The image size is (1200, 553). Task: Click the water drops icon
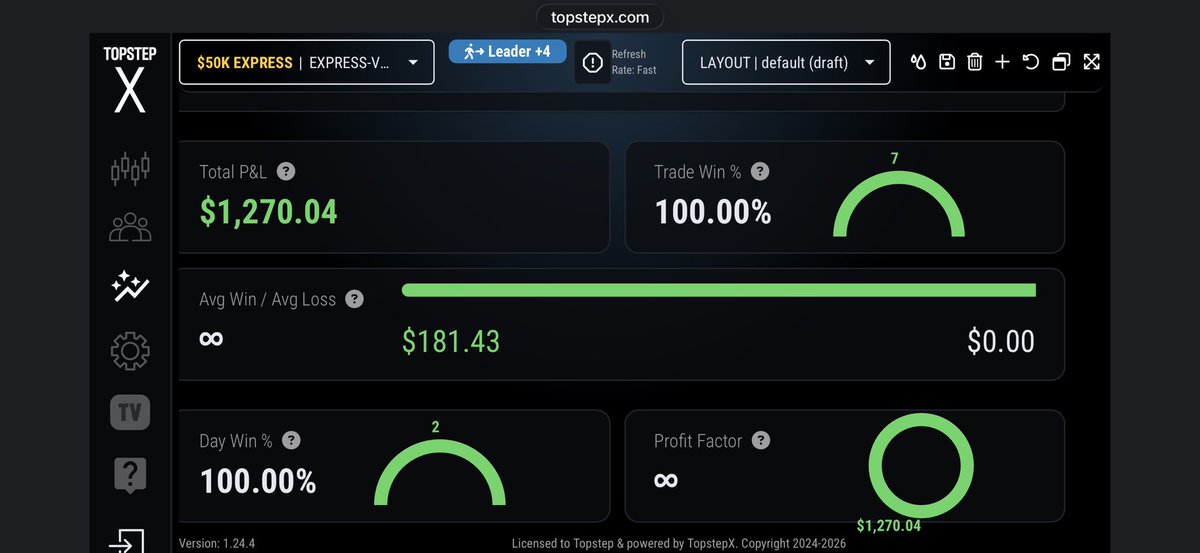(918, 62)
